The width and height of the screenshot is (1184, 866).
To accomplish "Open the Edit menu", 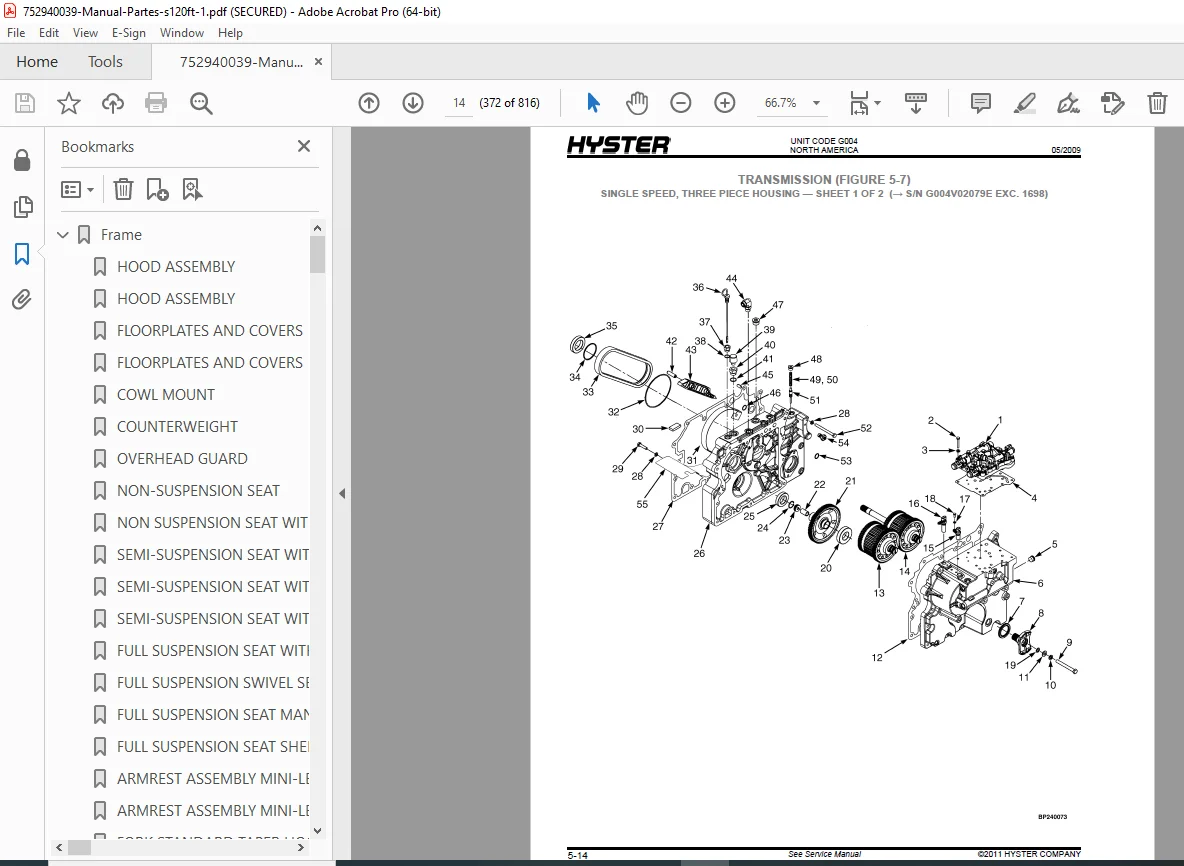I will tap(49, 32).
